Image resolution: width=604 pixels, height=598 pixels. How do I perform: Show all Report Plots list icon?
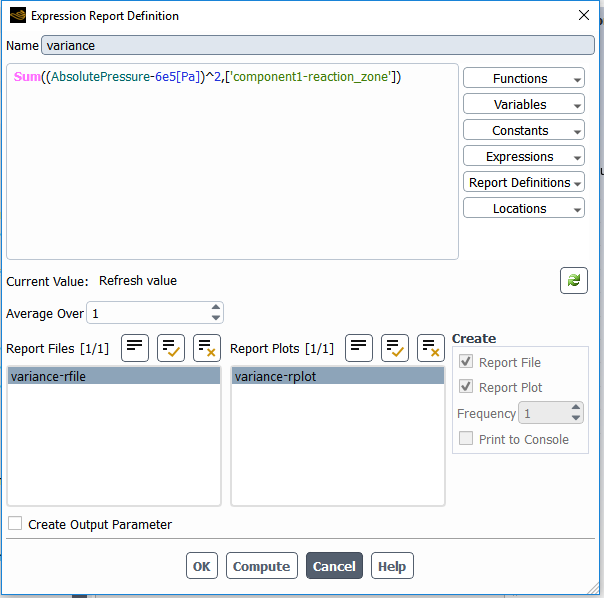pos(359,348)
